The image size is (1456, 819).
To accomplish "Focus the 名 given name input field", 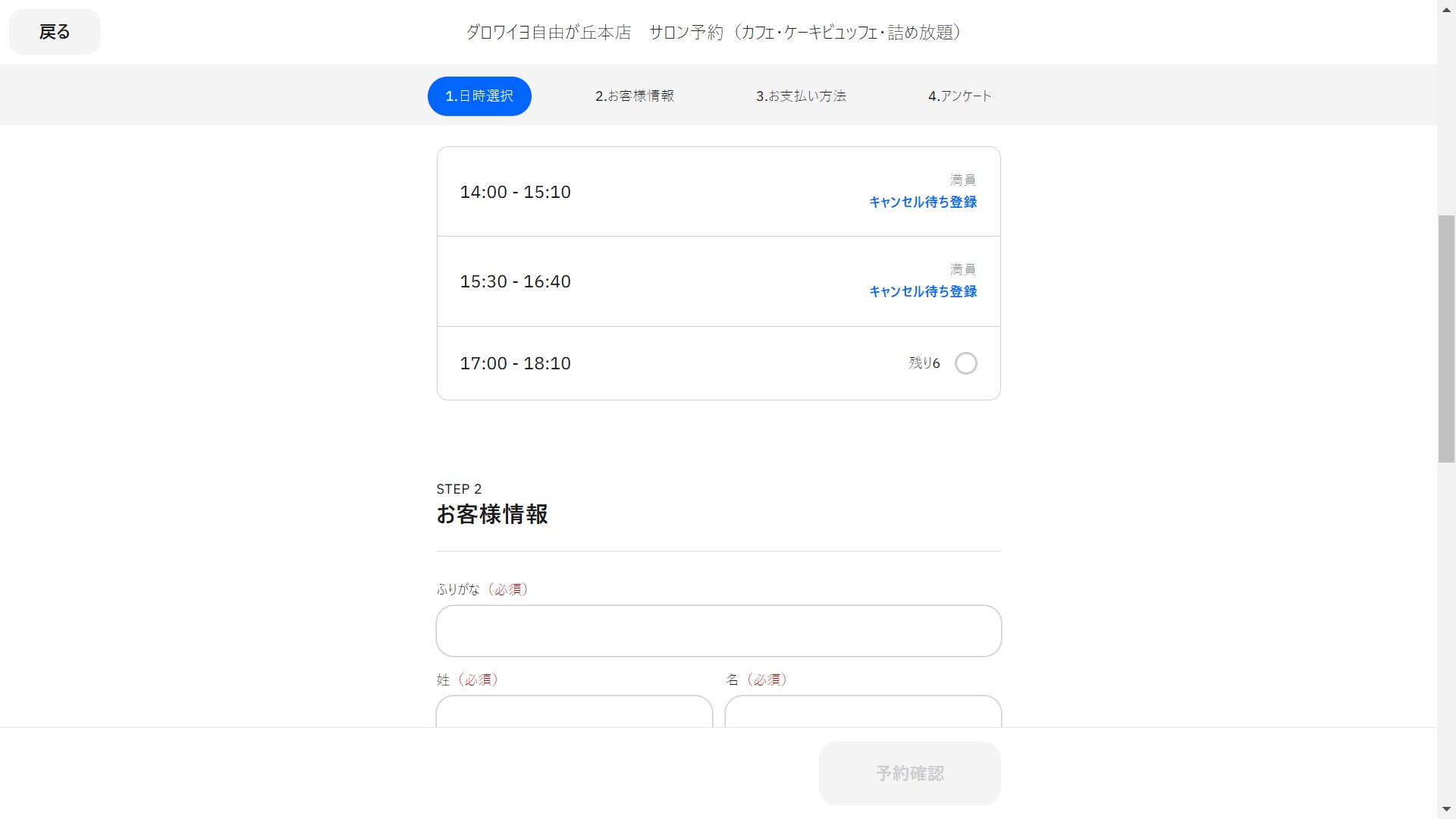I will tap(863, 712).
